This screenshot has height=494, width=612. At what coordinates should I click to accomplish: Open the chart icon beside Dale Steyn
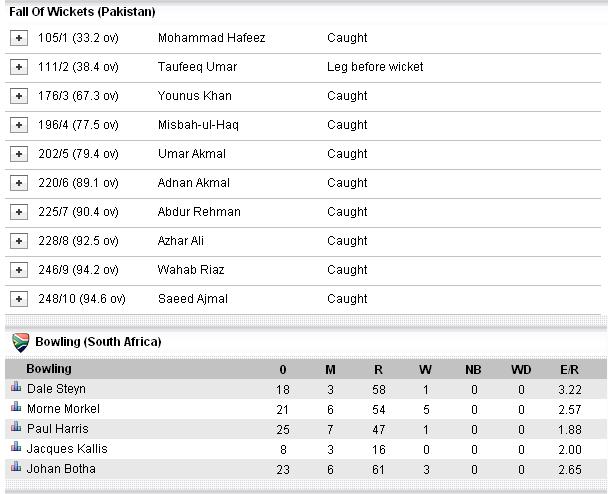click(x=16, y=387)
